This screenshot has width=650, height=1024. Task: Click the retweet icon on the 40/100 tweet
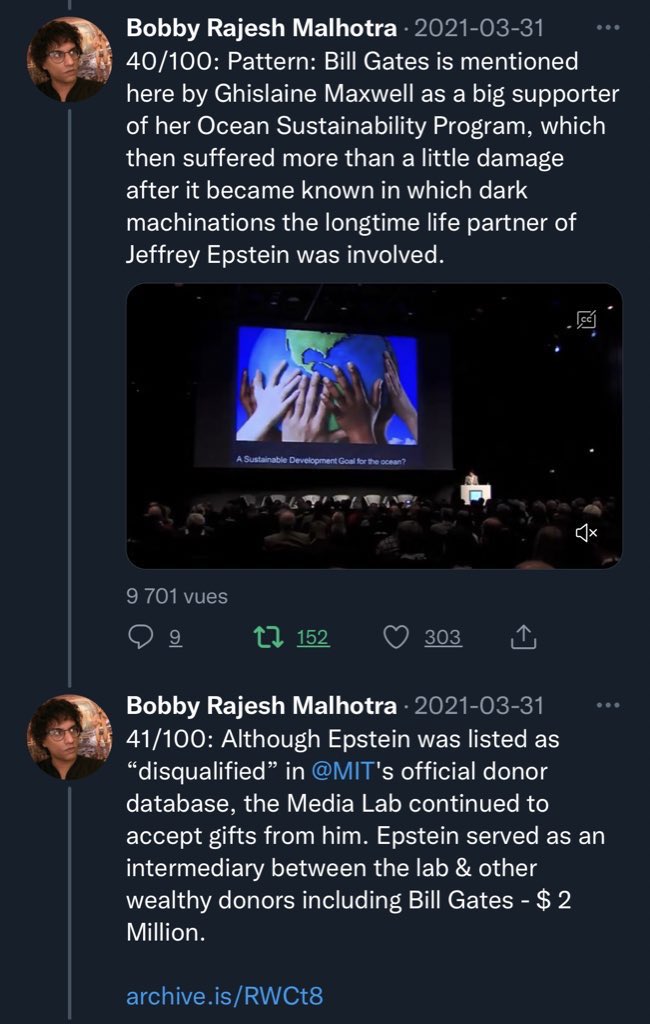270,636
